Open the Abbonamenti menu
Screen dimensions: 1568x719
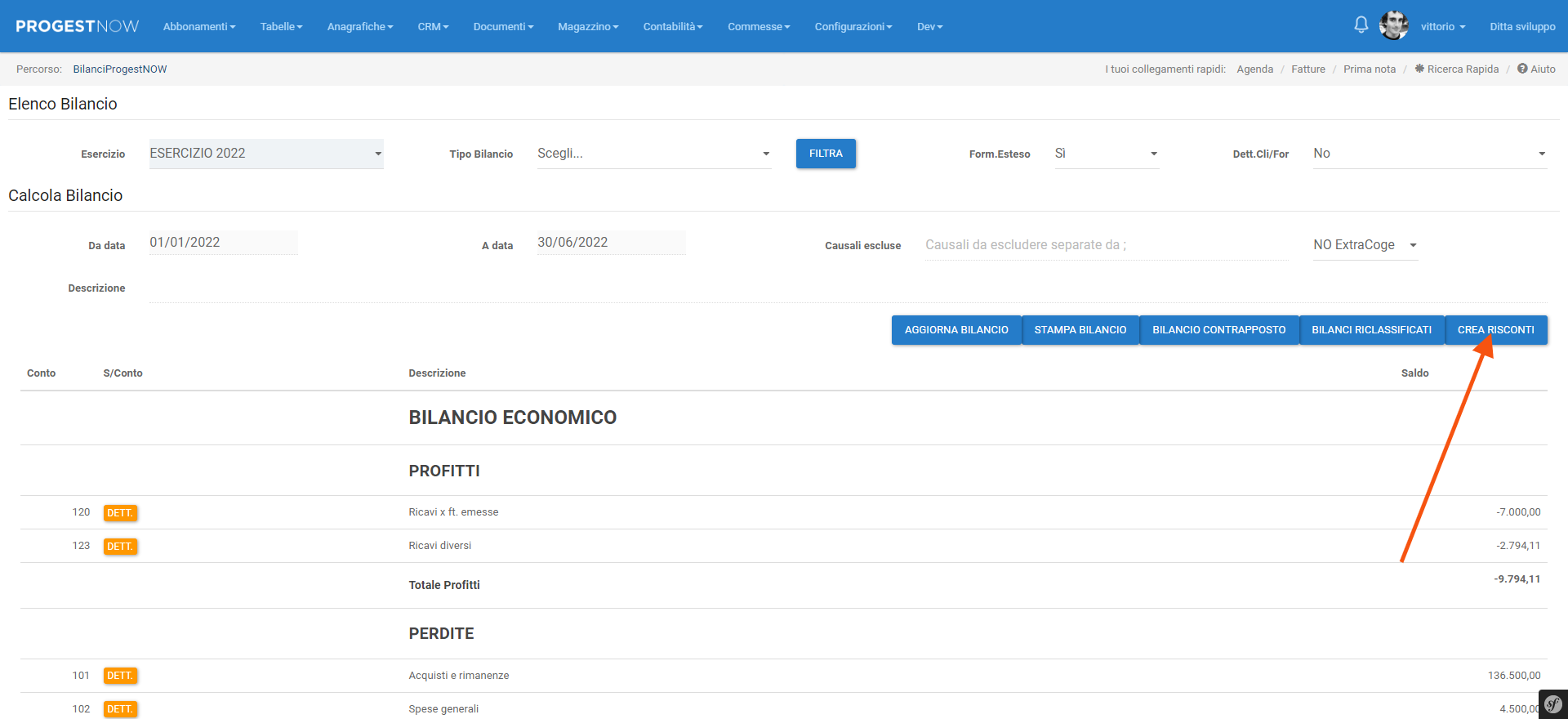coord(199,27)
